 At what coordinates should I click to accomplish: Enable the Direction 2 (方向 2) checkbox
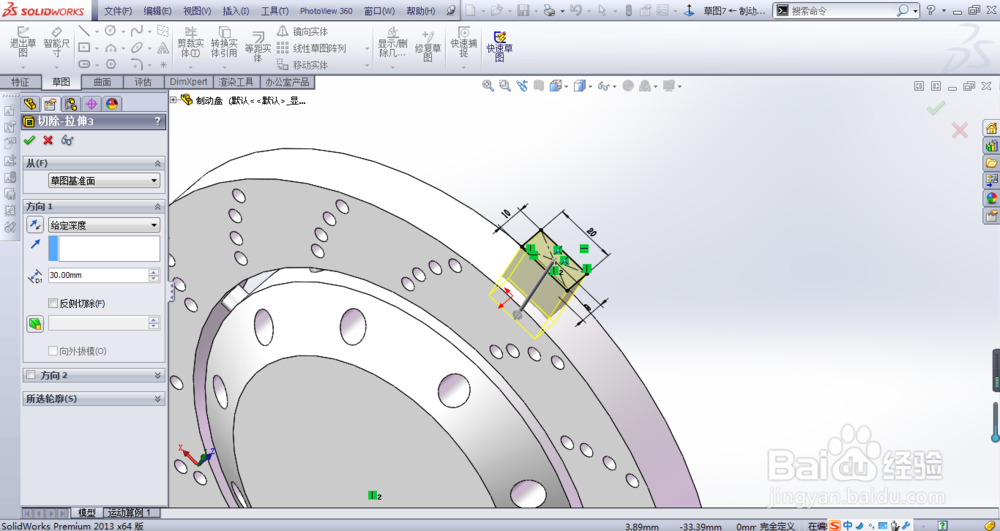click(x=31, y=375)
